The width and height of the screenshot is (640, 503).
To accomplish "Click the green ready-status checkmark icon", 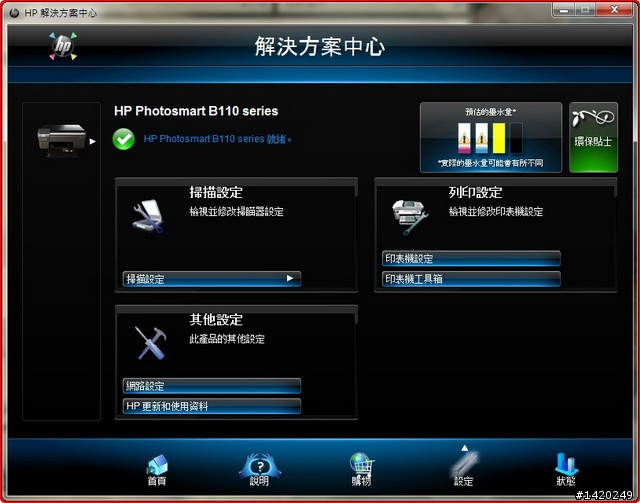I will click(x=123, y=139).
